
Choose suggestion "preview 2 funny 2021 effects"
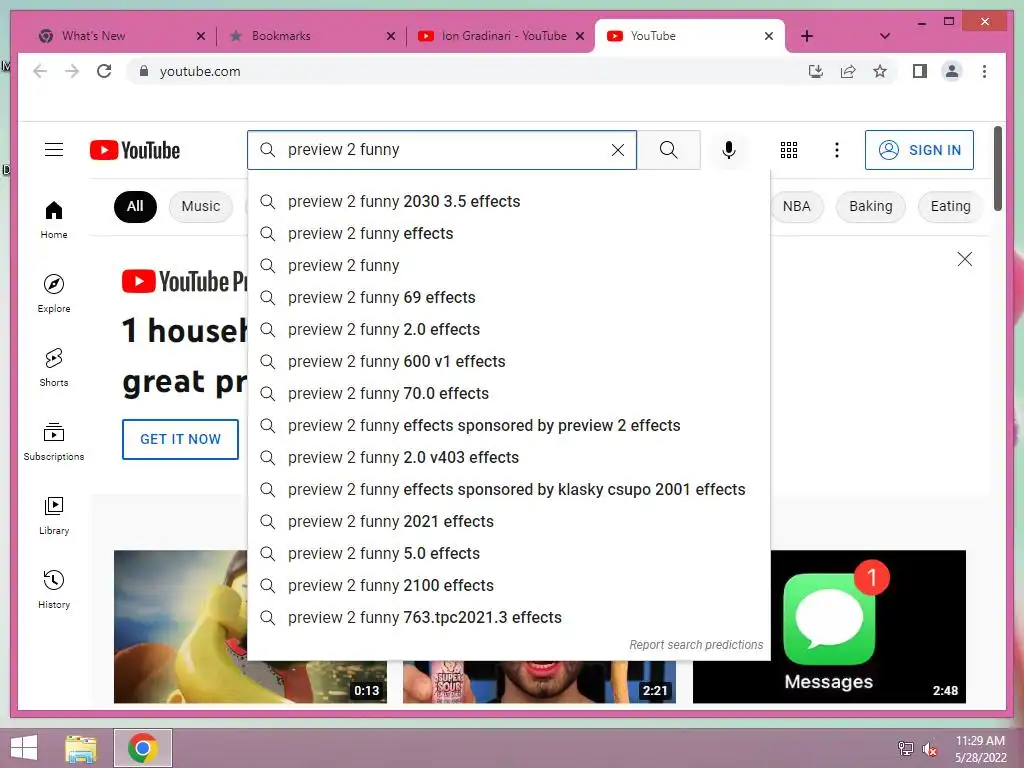click(x=509, y=522)
